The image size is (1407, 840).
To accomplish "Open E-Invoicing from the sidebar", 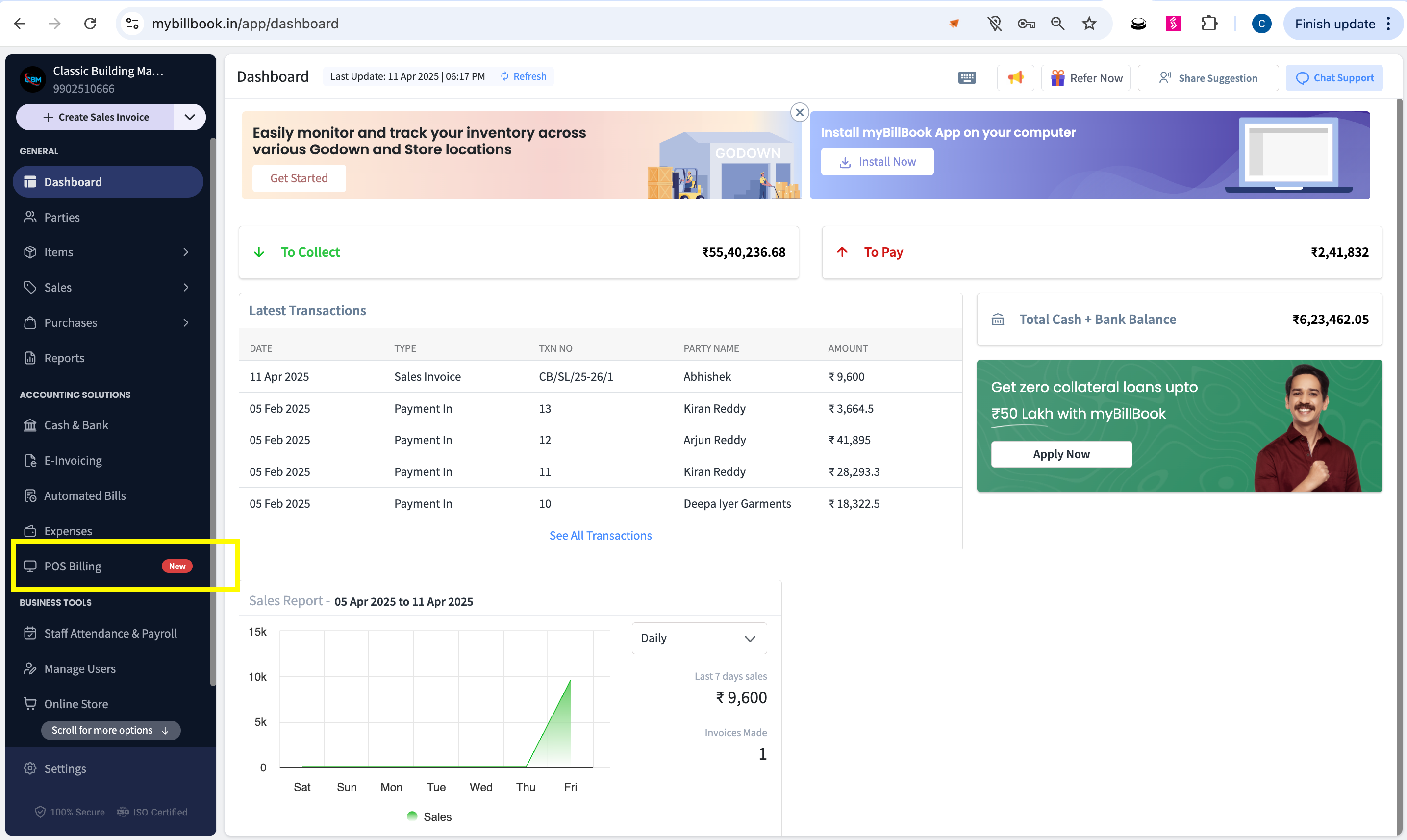I will click(107, 461).
